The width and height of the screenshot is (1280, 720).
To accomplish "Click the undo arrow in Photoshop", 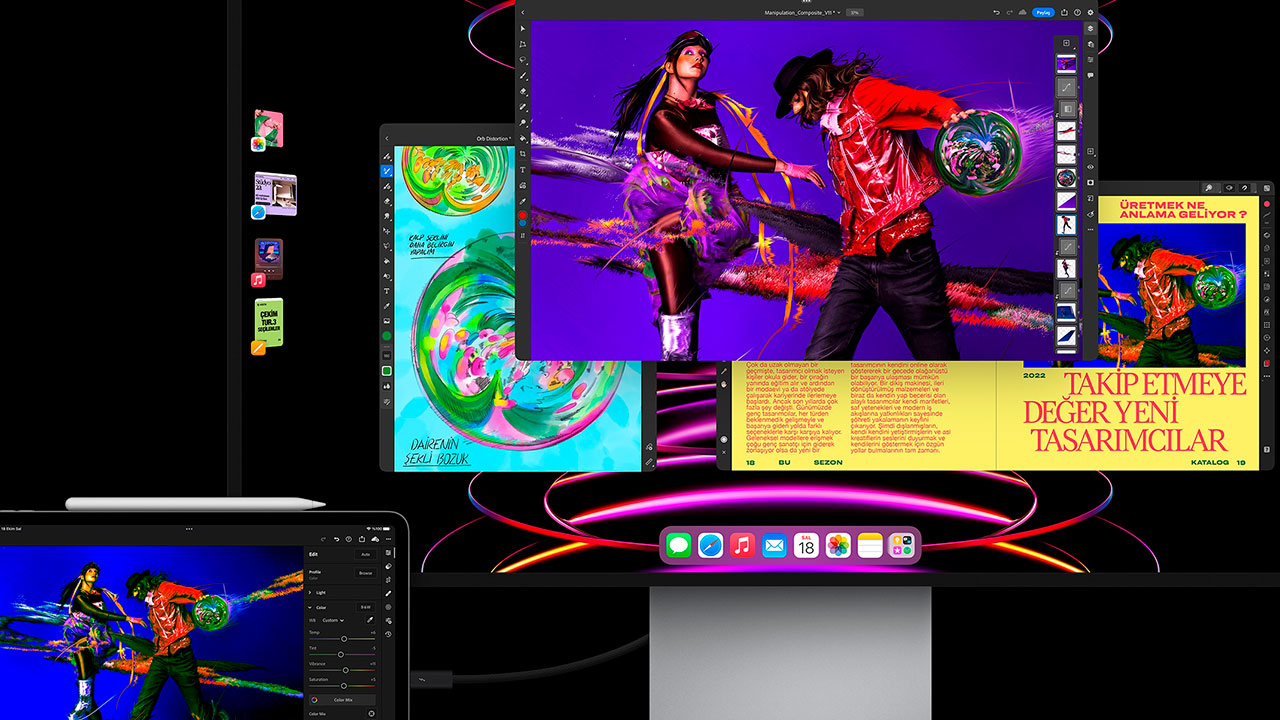I will pyautogui.click(x=997, y=12).
